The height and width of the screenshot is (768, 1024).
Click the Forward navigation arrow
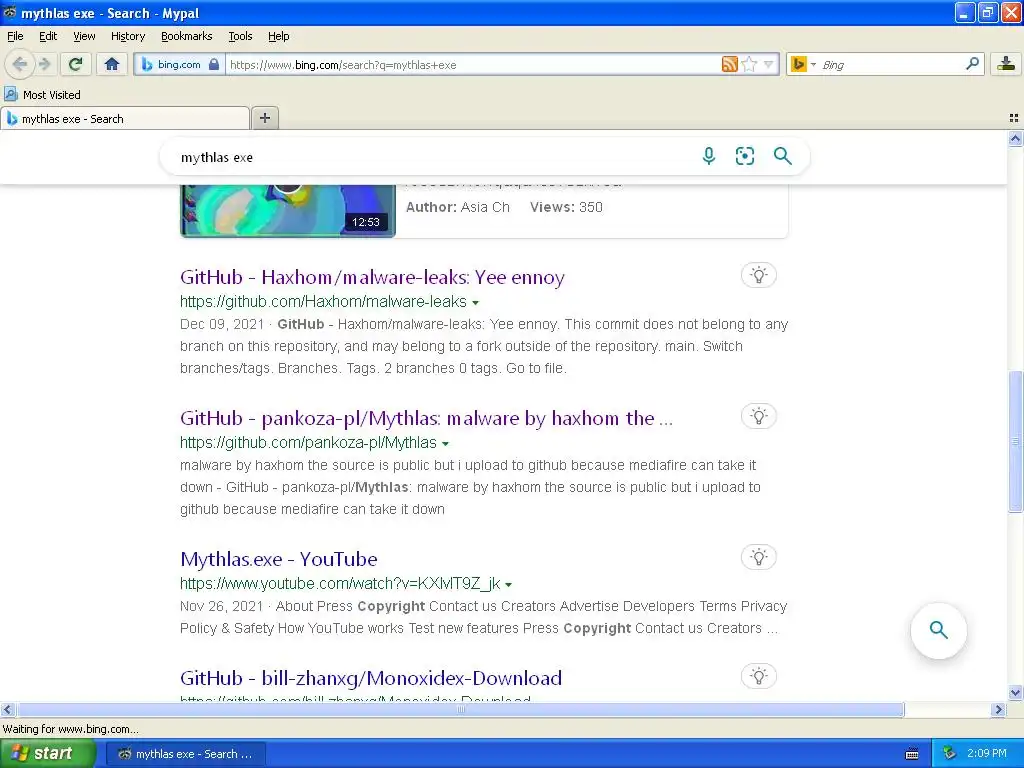pyautogui.click(x=44, y=64)
